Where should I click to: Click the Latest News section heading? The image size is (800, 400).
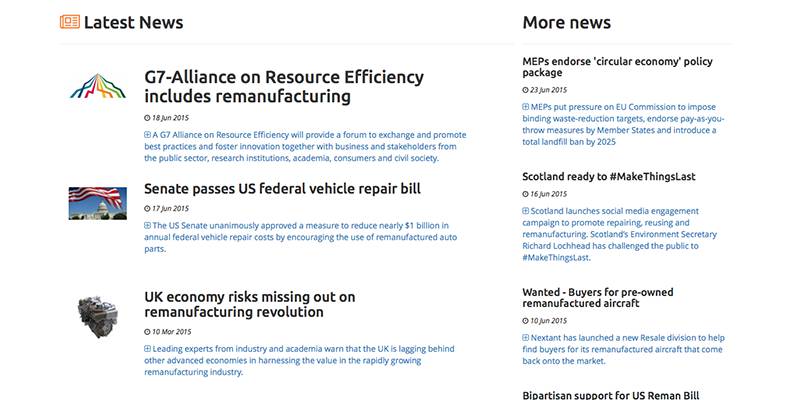pos(133,22)
